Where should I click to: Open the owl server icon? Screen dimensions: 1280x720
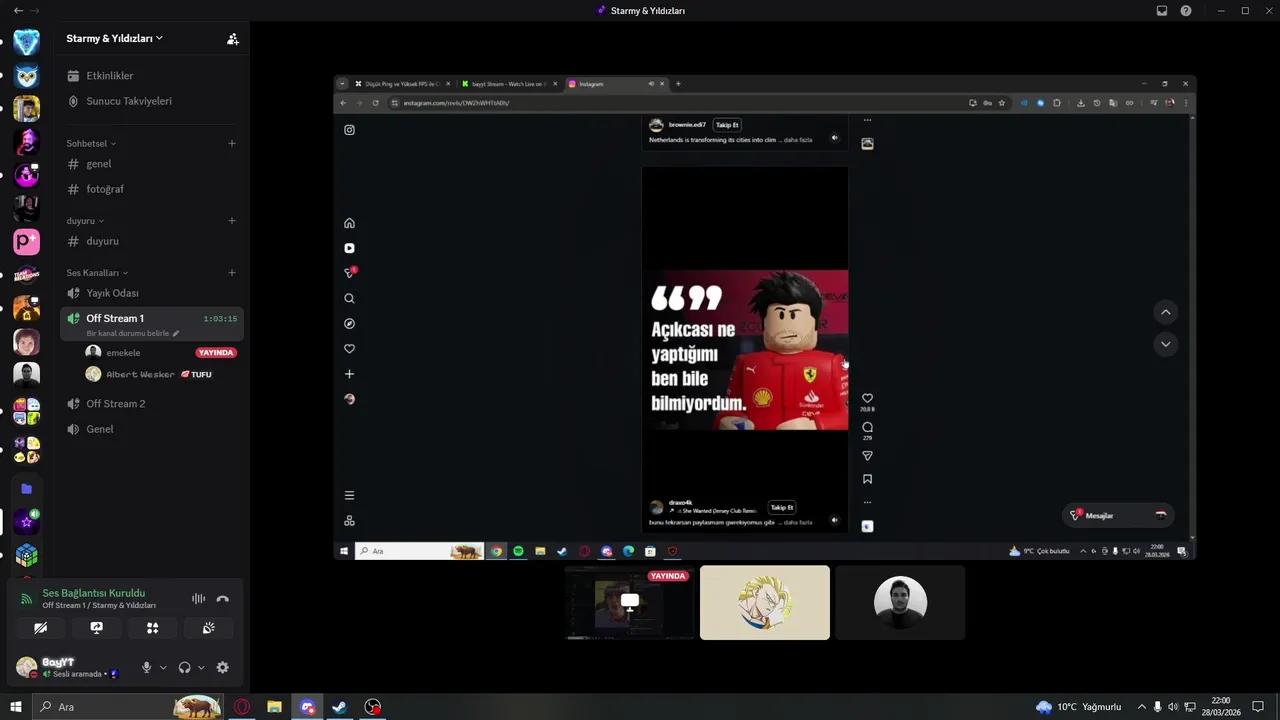[x=27, y=76]
